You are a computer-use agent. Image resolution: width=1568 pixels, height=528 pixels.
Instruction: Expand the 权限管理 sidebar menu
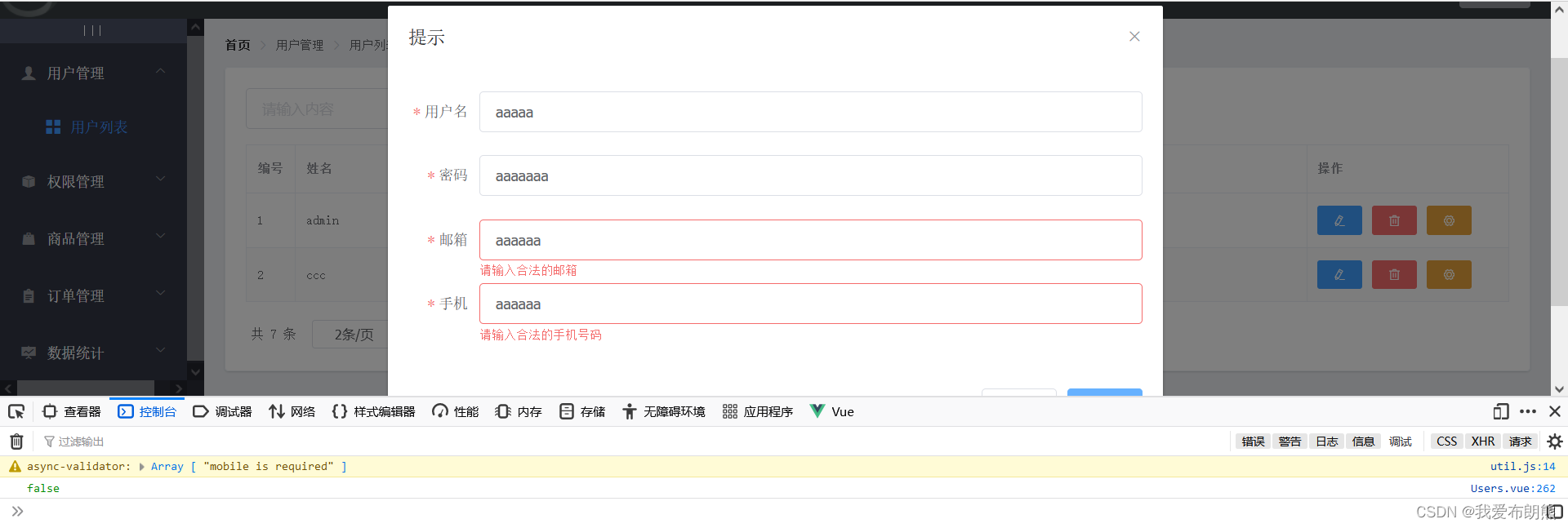93,181
